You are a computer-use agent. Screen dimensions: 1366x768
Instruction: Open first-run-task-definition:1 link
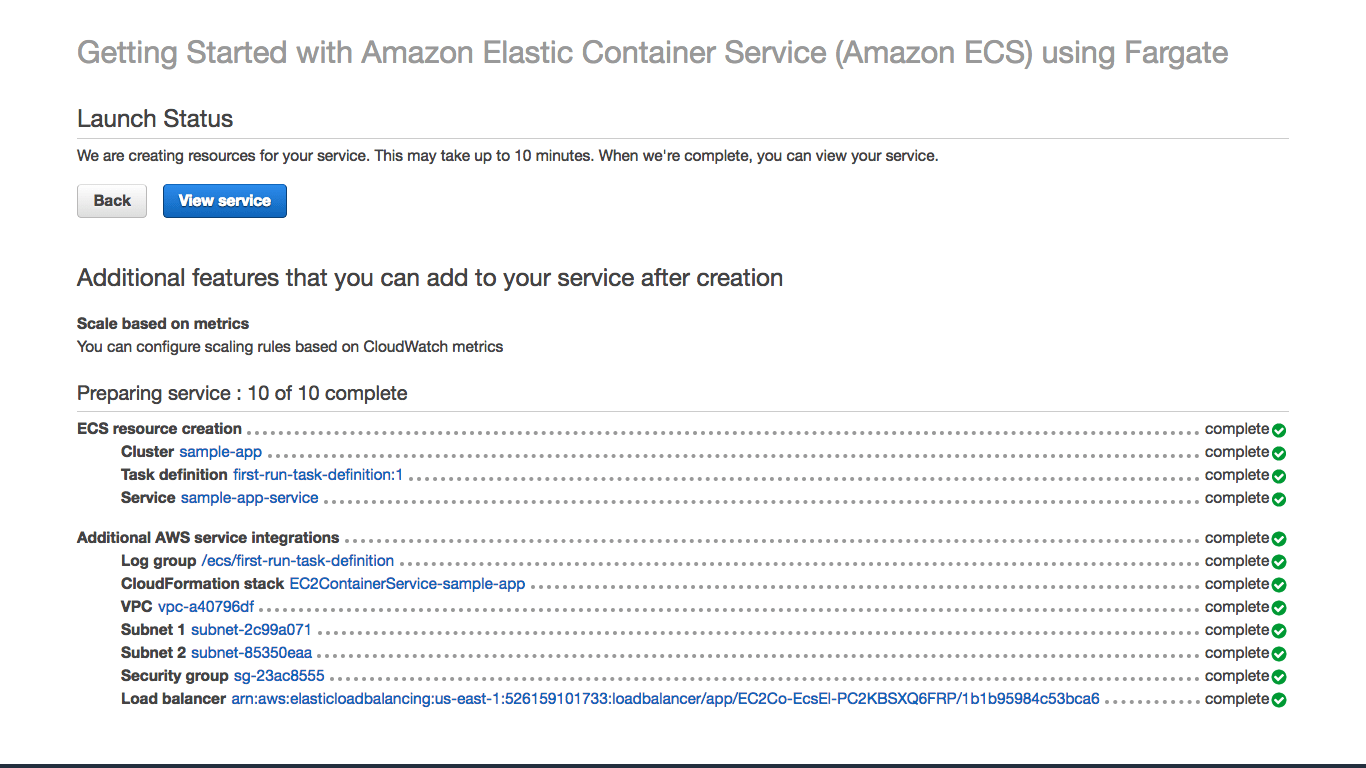pyautogui.click(x=317, y=475)
